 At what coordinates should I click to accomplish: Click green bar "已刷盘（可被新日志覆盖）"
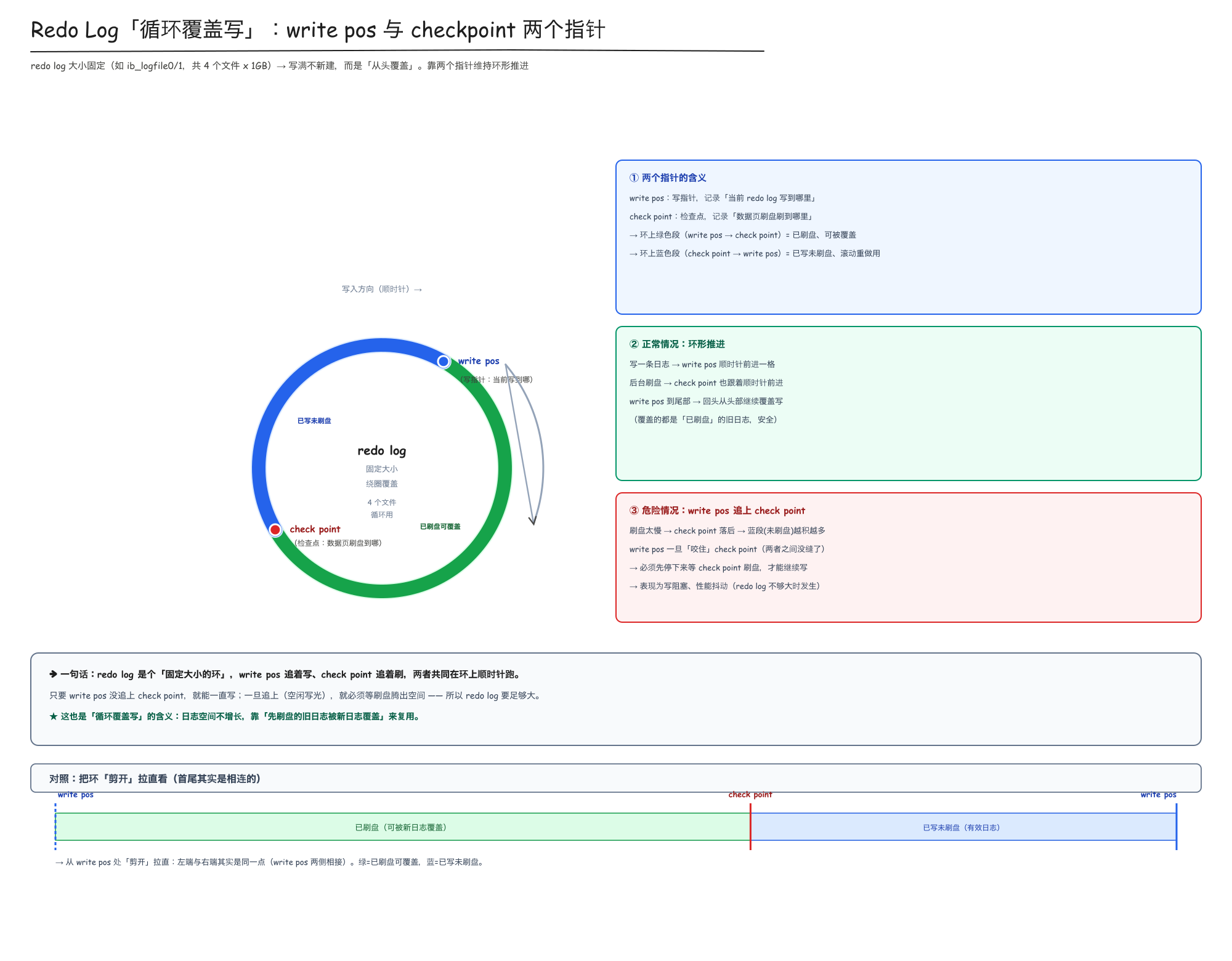[x=403, y=827]
